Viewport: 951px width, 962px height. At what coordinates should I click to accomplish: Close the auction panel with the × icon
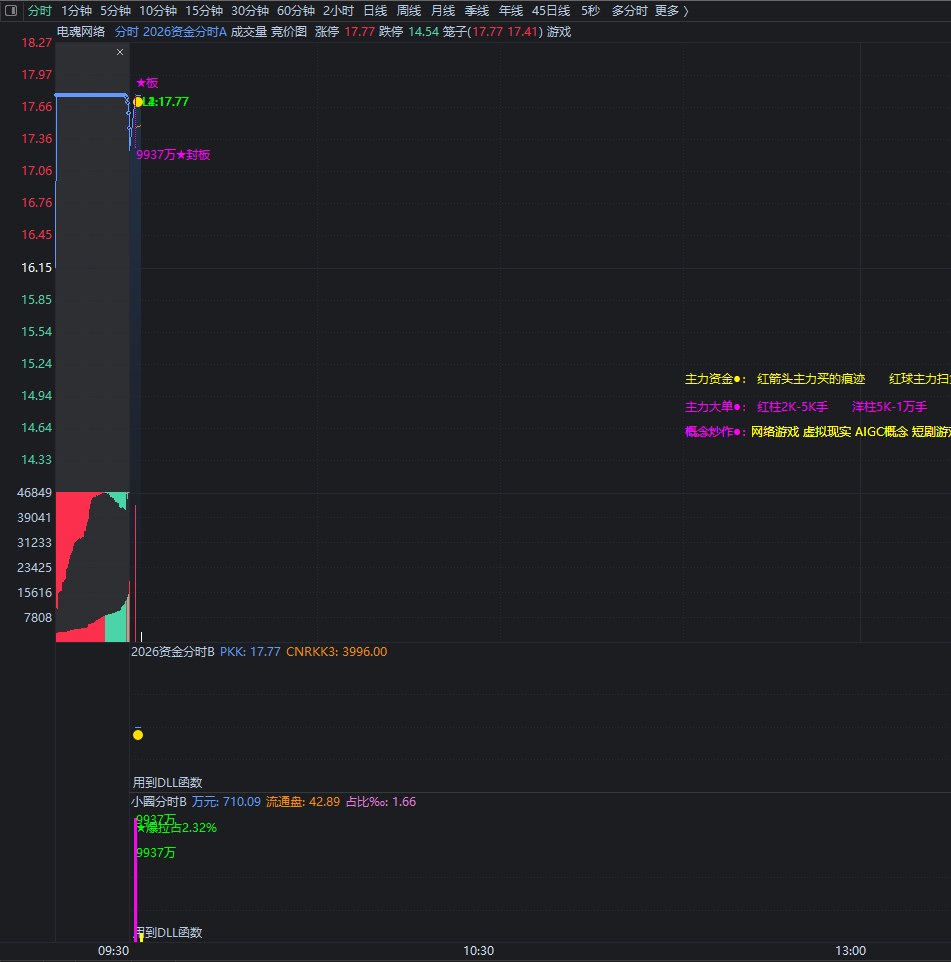click(x=120, y=52)
